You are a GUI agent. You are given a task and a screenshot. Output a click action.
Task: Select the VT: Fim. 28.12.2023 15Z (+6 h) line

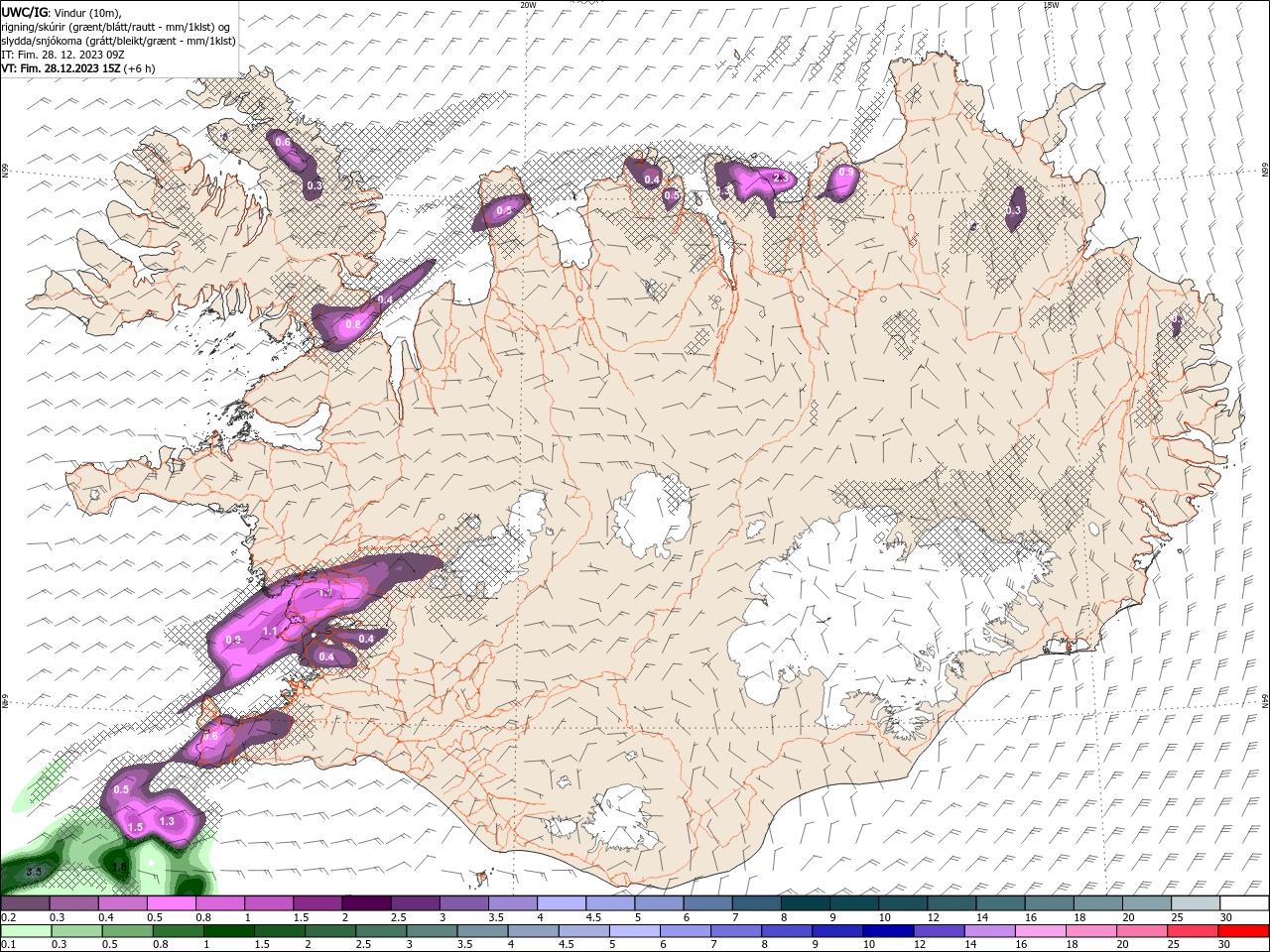(x=78, y=68)
